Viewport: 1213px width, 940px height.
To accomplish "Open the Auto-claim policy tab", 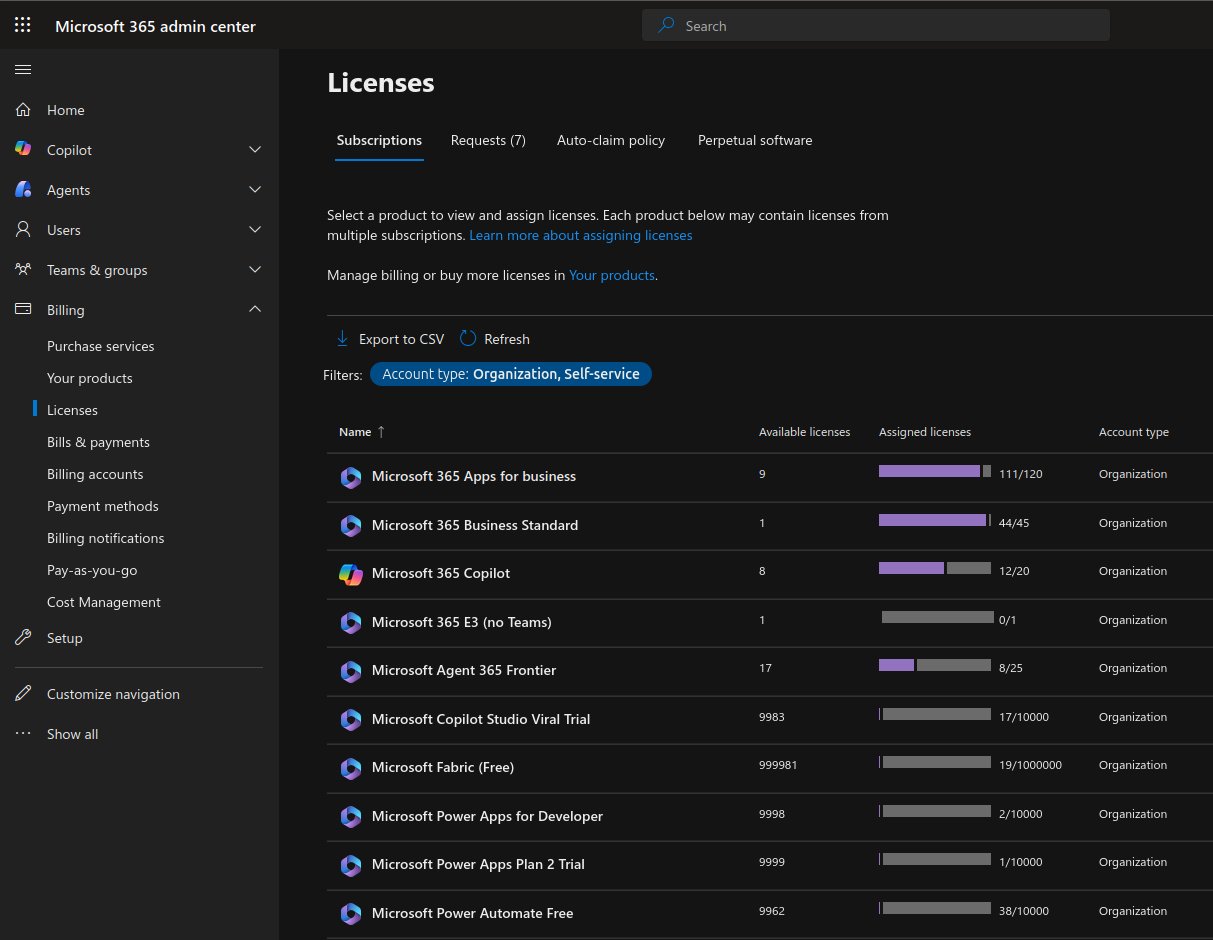I will coord(611,140).
